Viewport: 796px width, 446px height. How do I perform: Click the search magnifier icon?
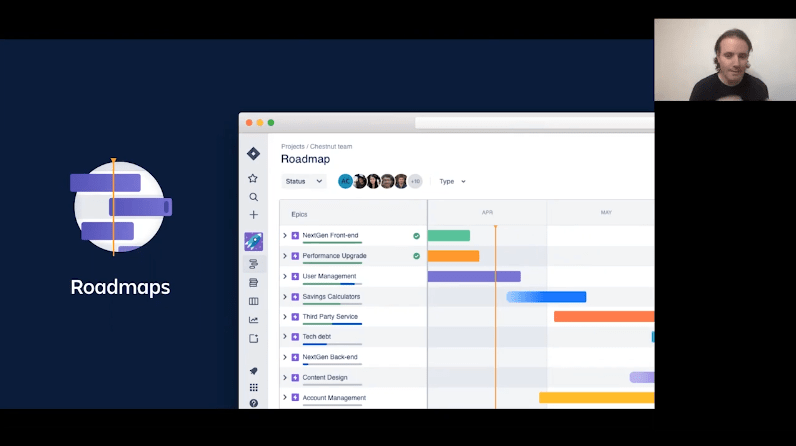coord(253,197)
